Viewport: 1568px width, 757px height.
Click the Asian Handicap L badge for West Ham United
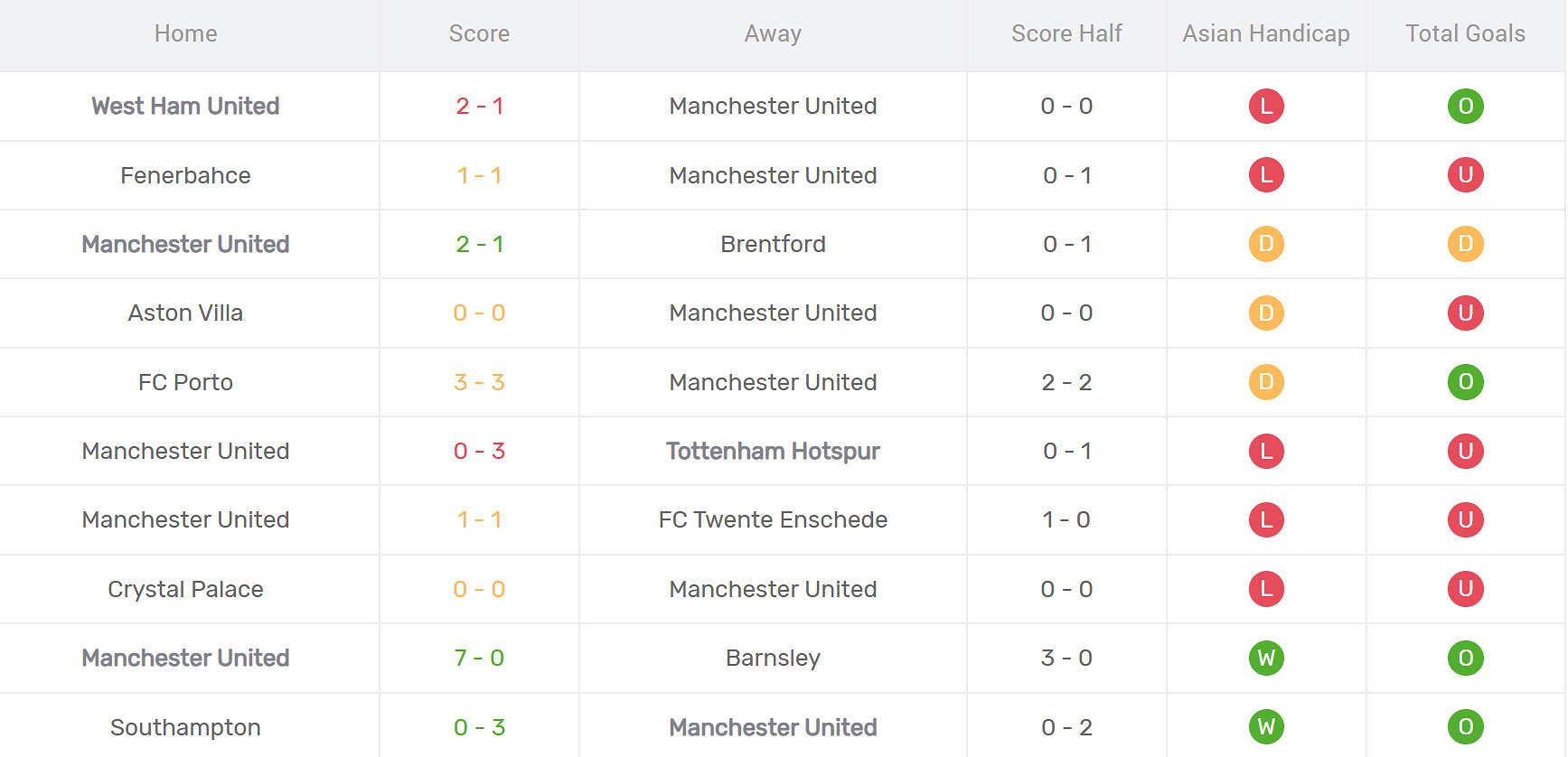point(1265,107)
